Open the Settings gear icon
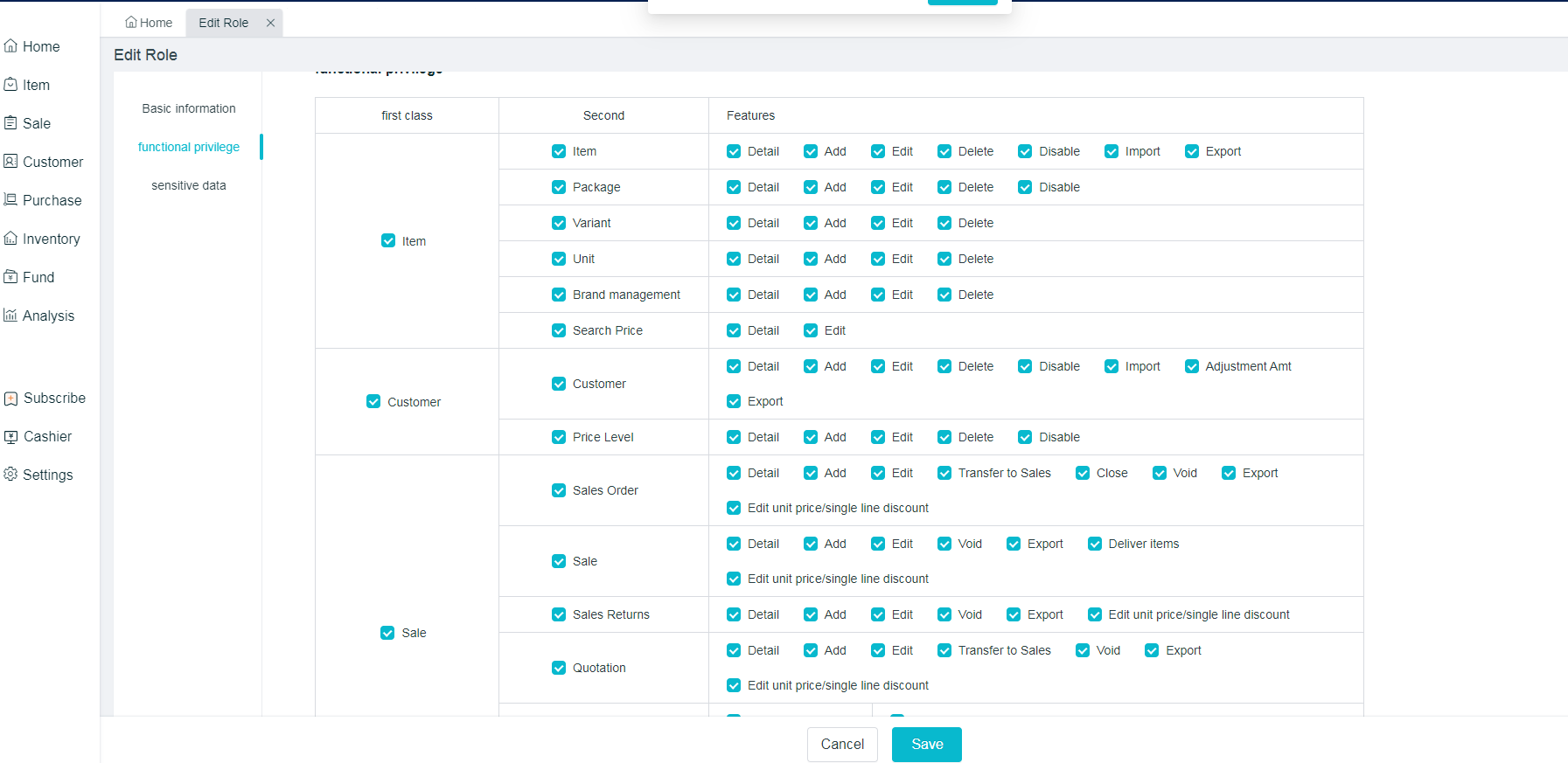Viewport: 1568px width, 763px height. click(x=10, y=475)
